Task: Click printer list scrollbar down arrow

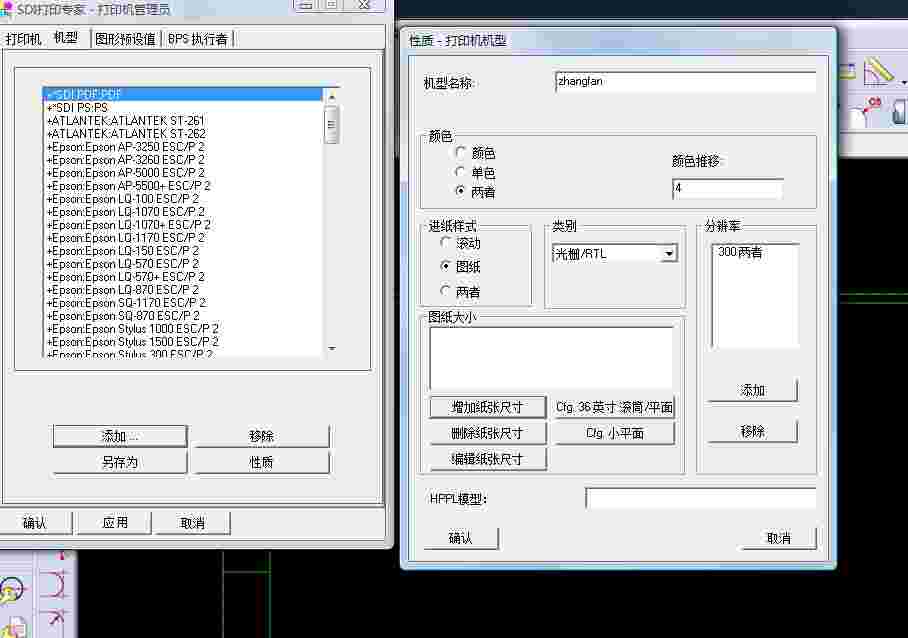Action: click(332, 349)
